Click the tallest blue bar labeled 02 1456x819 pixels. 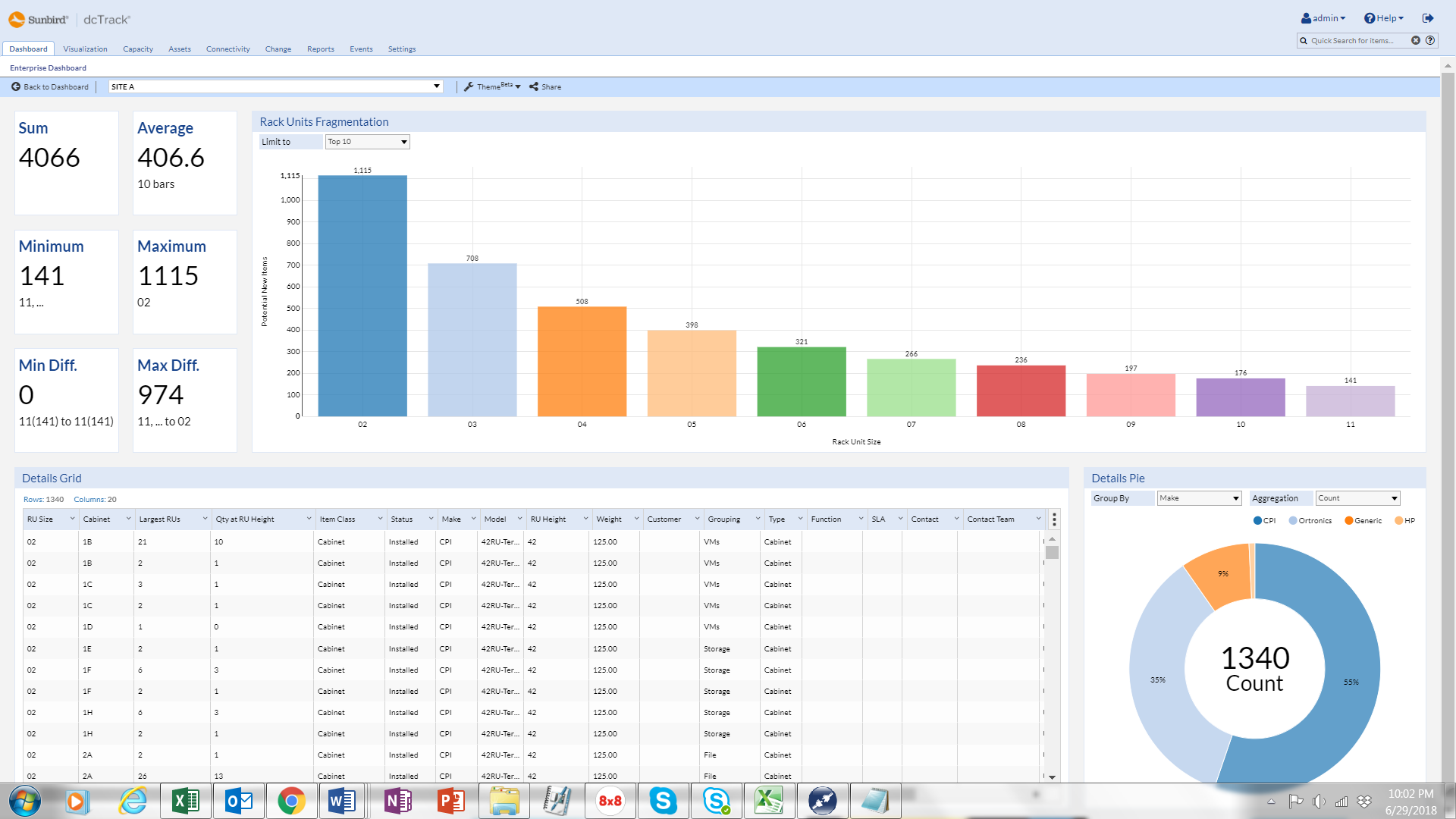[362, 296]
